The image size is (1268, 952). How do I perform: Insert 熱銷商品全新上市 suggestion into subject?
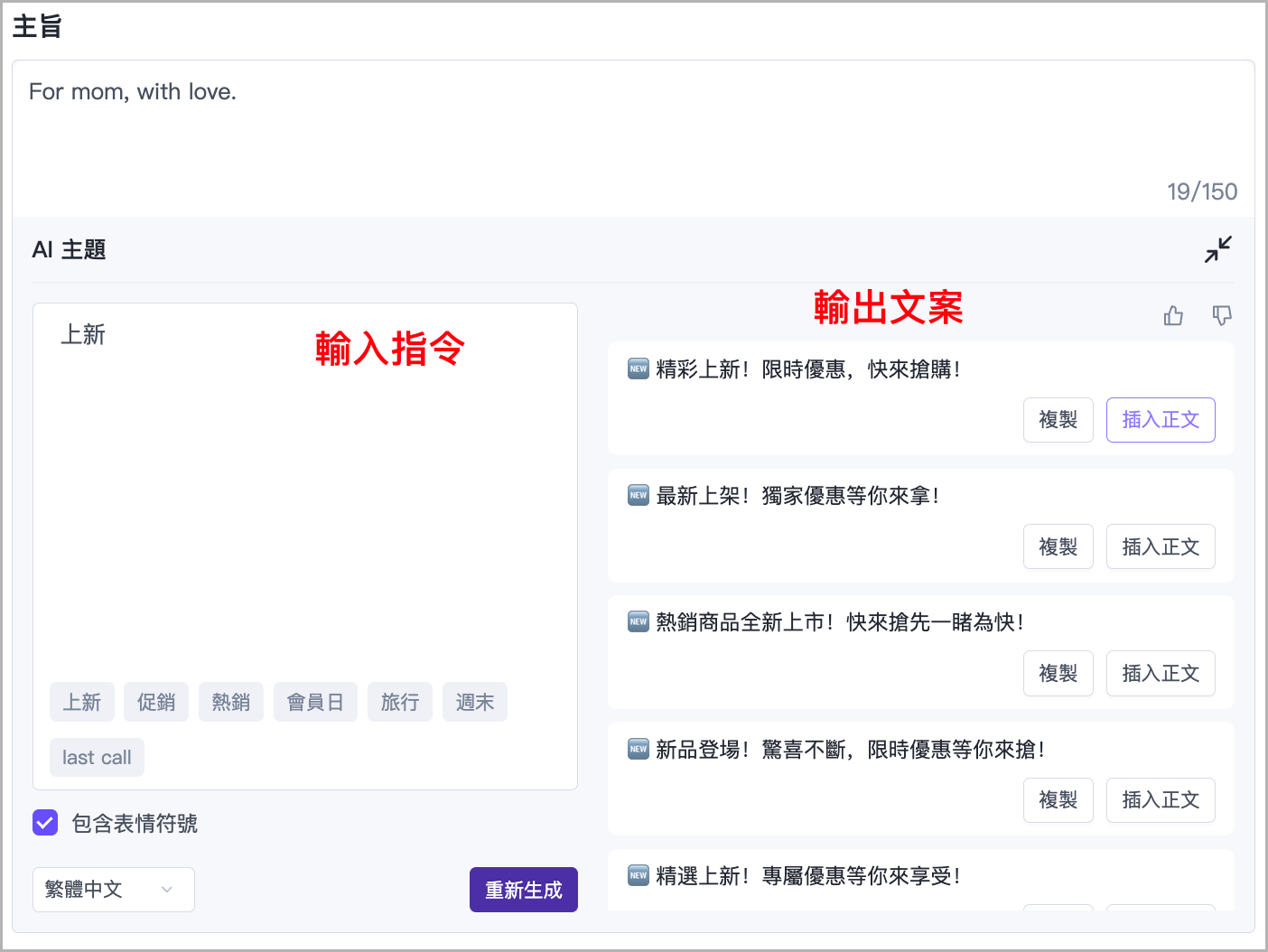(x=1161, y=673)
